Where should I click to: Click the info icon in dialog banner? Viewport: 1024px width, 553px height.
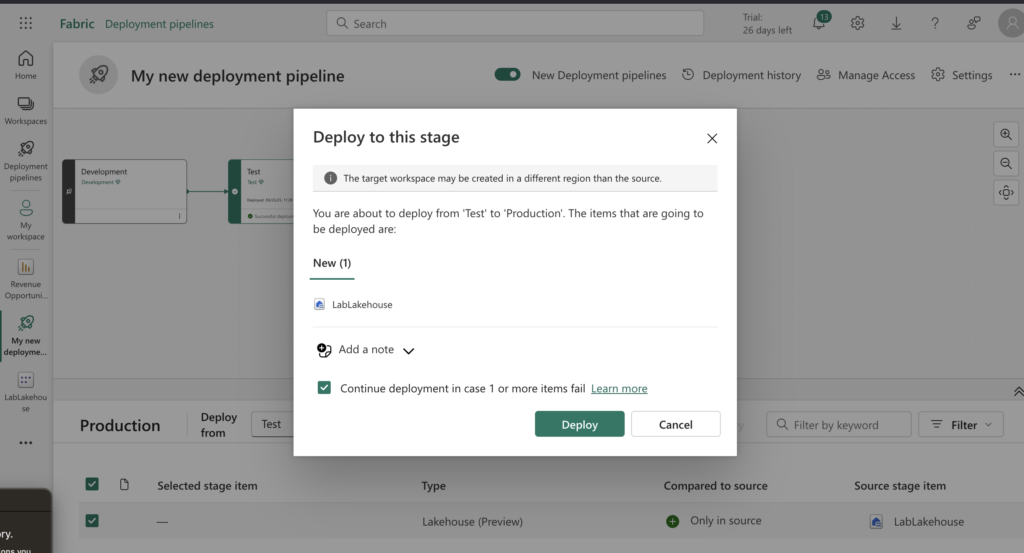coord(330,178)
